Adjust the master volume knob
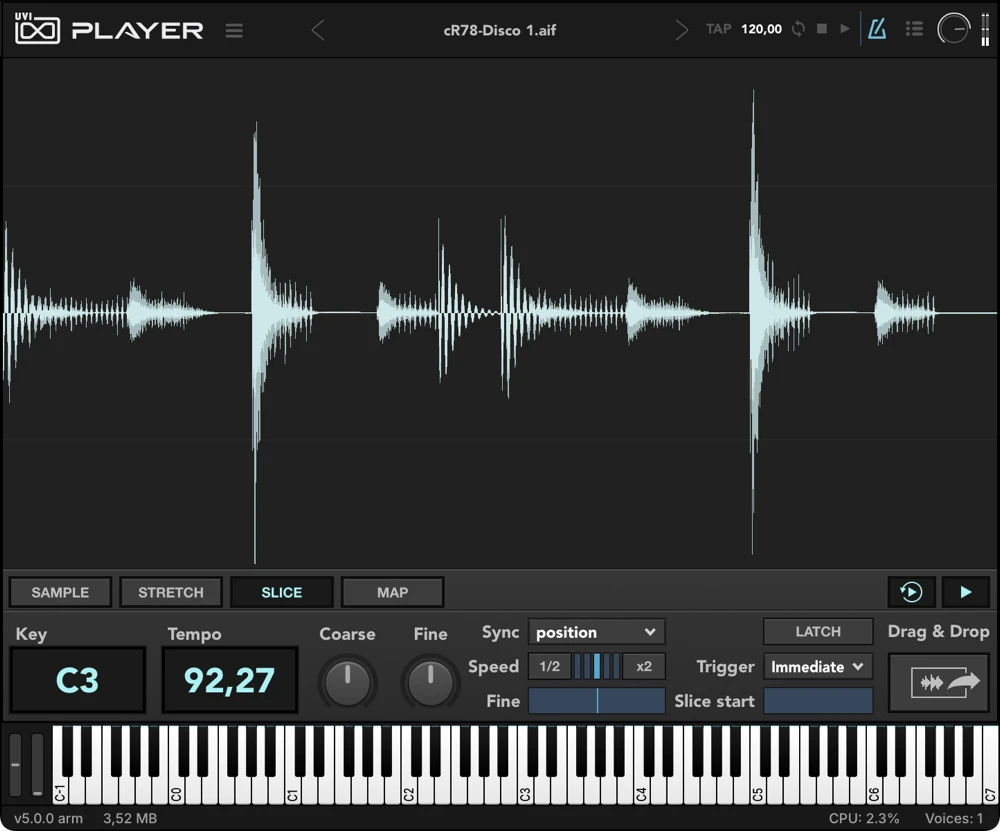 (x=953, y=29)
